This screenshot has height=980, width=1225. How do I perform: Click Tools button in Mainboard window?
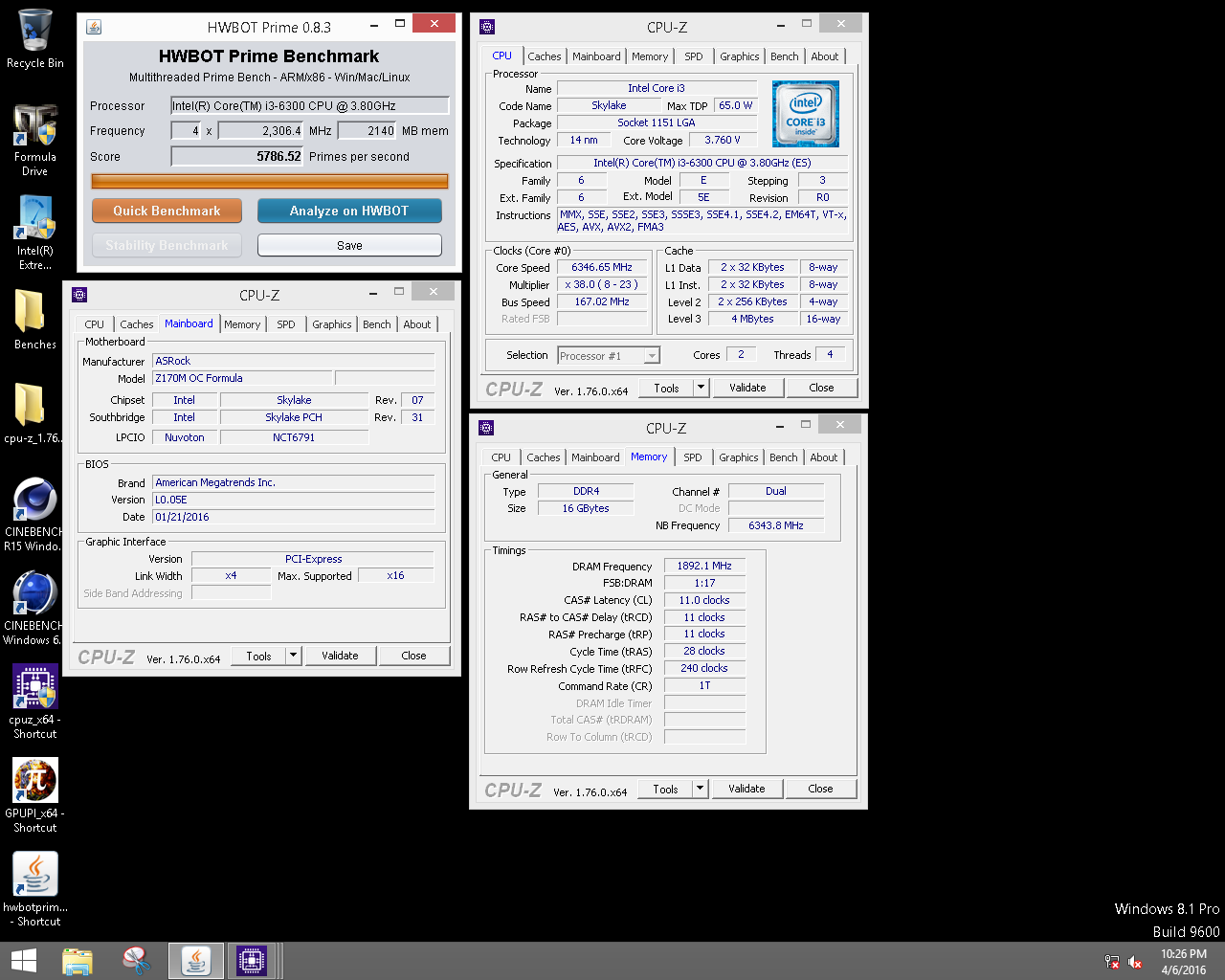(258, 656)
